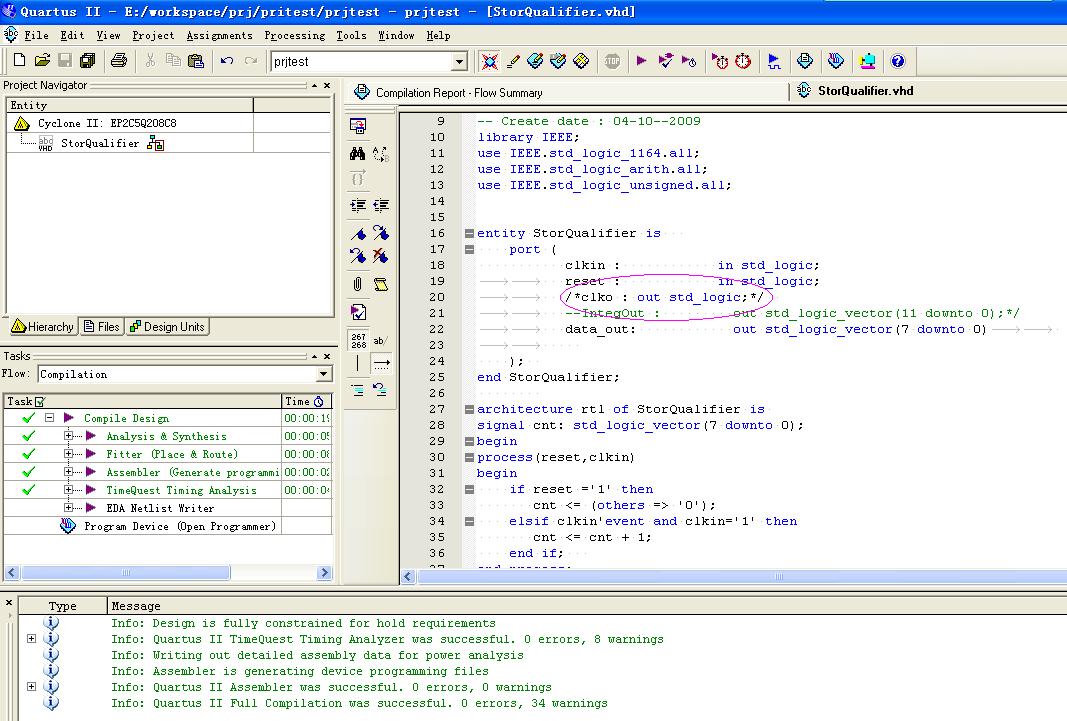Expand the TimeQuest Timing Analysis task

[x=68, y=490]
